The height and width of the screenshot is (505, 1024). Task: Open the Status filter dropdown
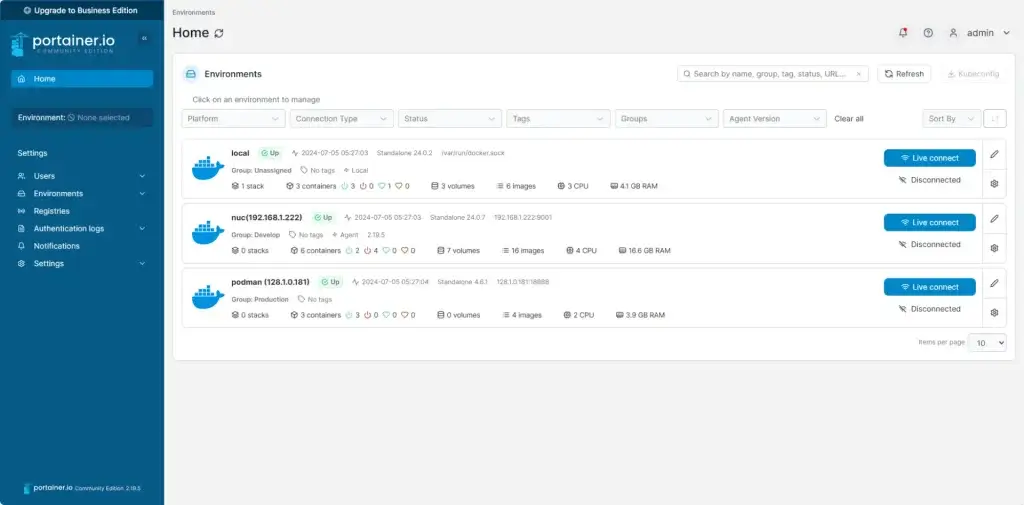pos(450,119)
